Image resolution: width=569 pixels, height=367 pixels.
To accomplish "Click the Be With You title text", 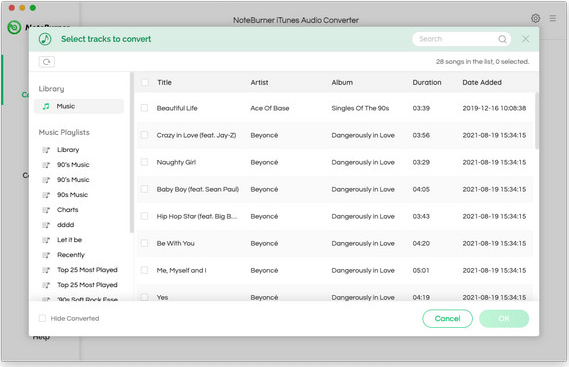I will (175, 243).
